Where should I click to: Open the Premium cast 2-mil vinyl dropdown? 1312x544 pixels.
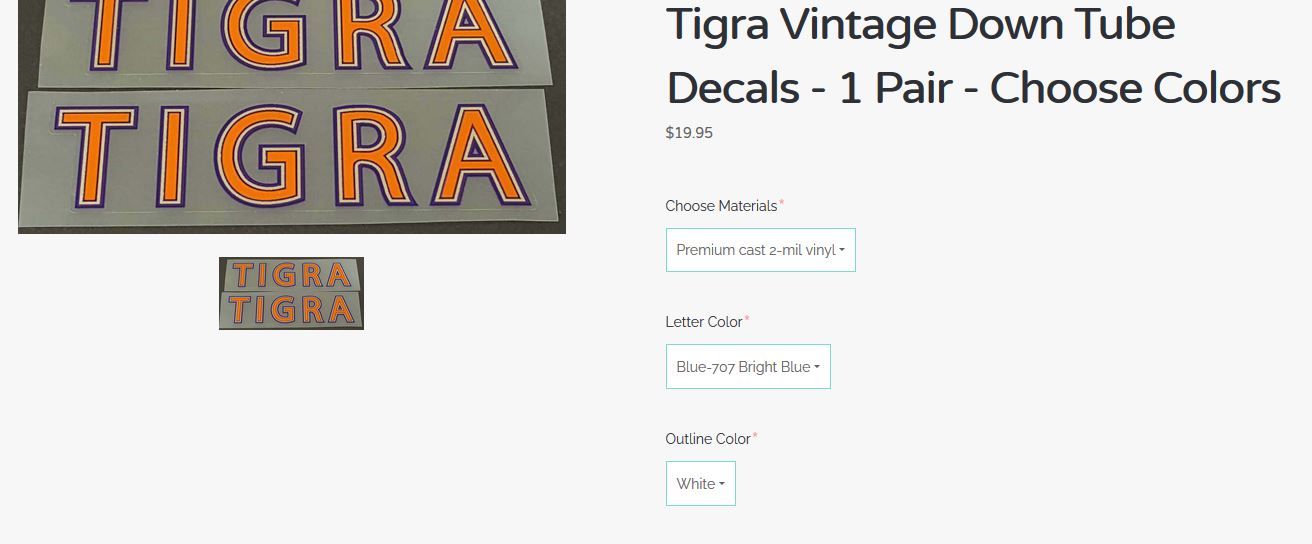tap(760, 250)
